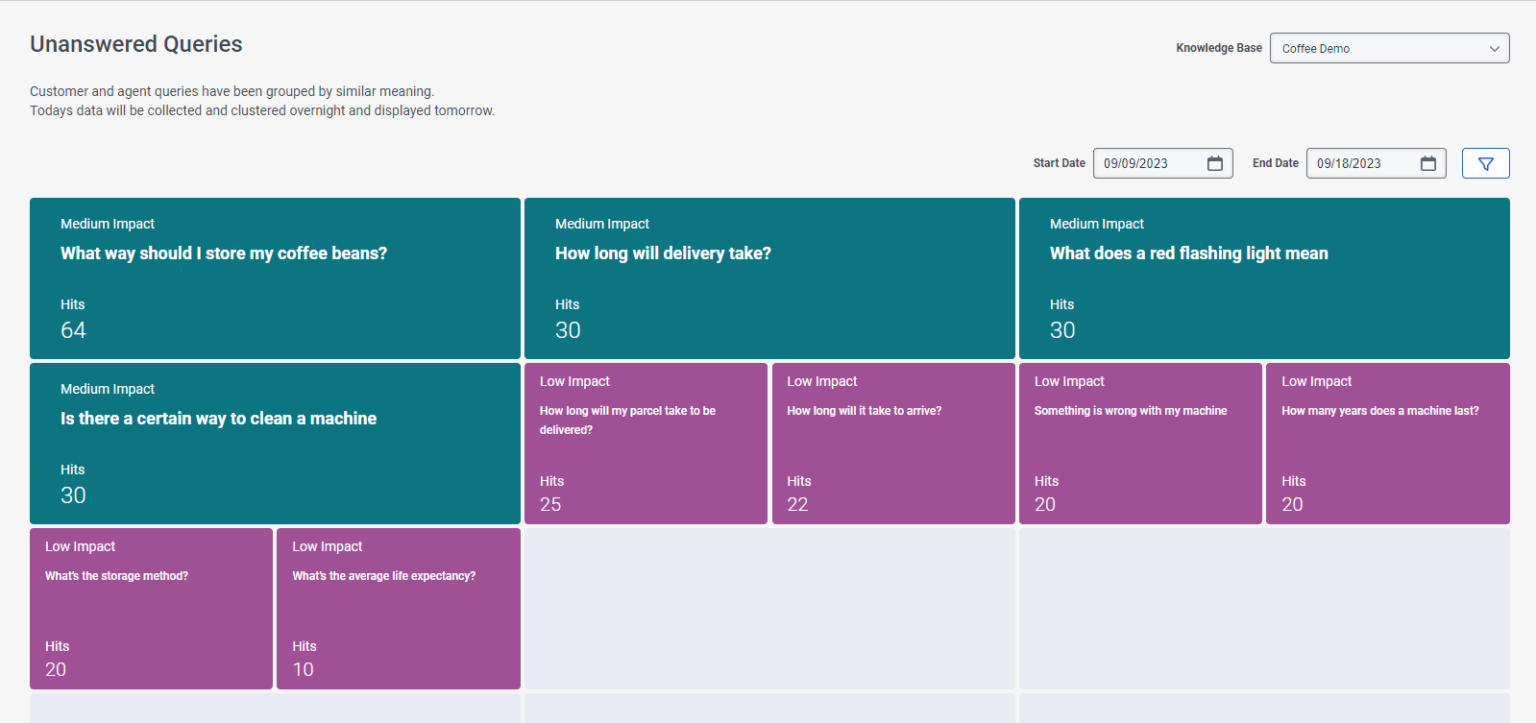The height and width of the screenshot is (723, 1536).
Task: Click the filter funnel icon
Action: tap(1485, 162)
